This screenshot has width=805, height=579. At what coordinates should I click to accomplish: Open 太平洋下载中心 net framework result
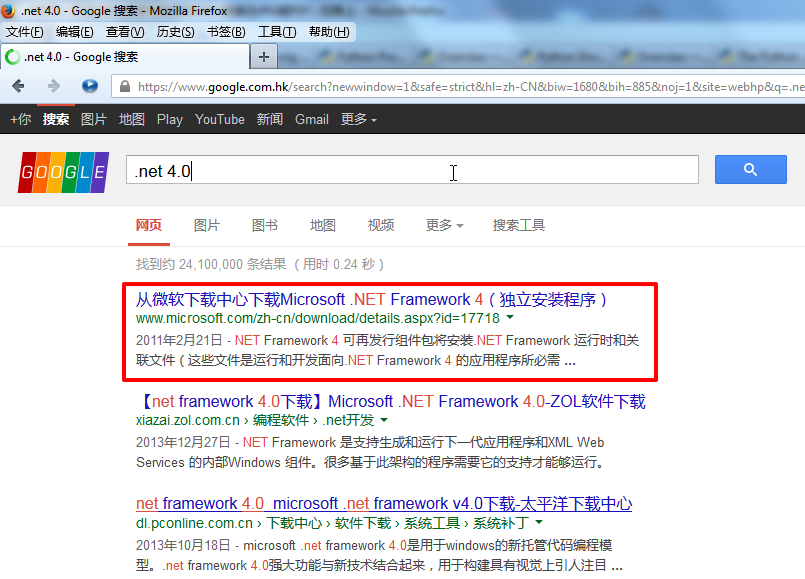(x=384, y=503)
